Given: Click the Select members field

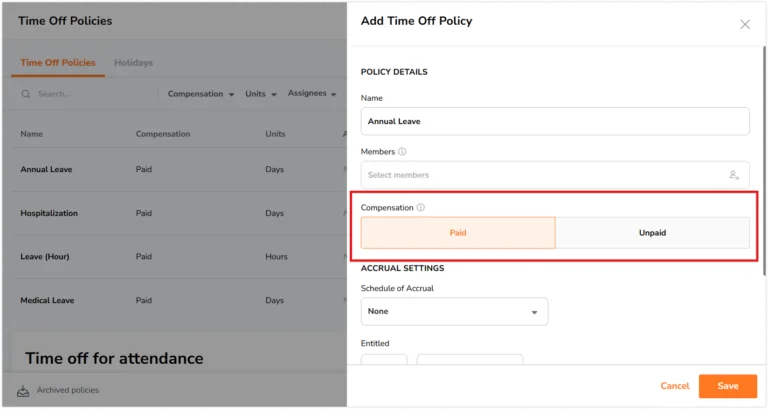Looking at the screenshot, I should pos(555,175).
